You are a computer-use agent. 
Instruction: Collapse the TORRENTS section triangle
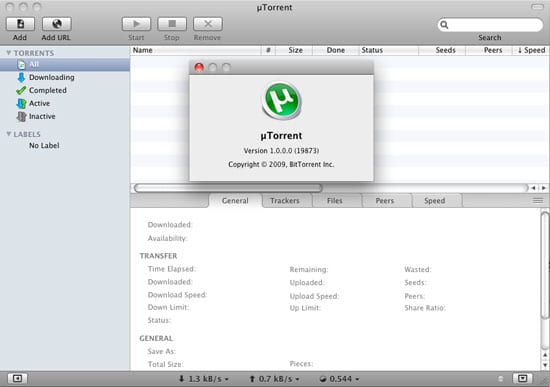pyautogui.click(x=9, y=53)
